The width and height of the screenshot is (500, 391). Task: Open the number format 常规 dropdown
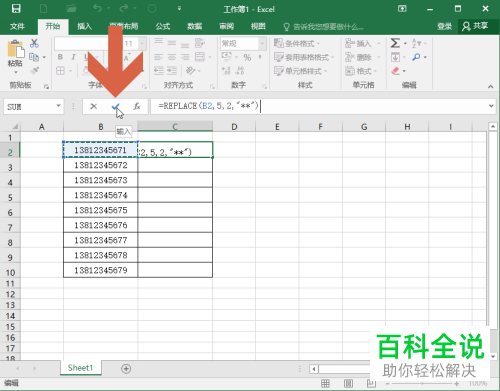coord(262,43)
